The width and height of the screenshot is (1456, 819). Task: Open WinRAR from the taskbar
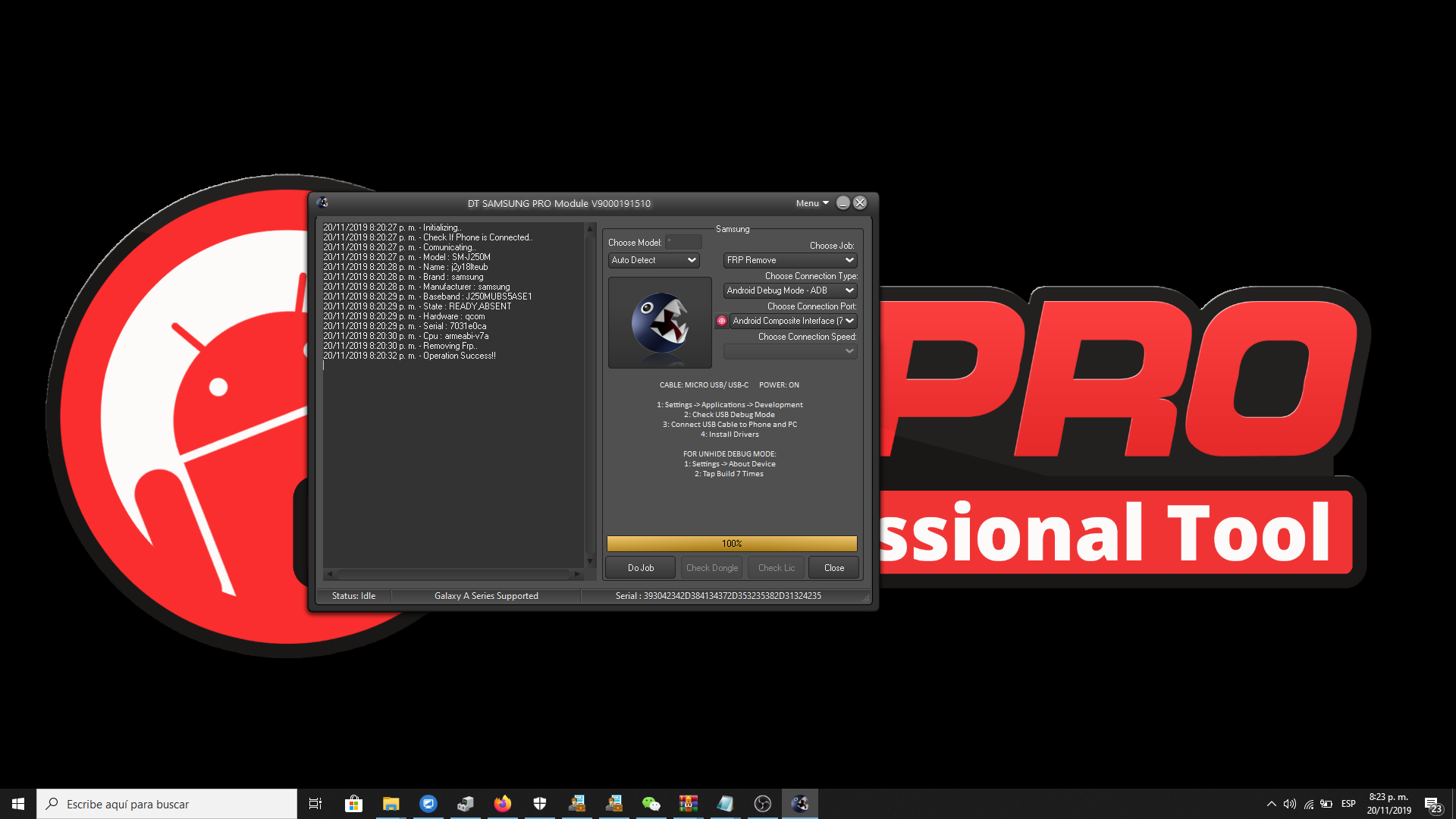coord(689,804)
